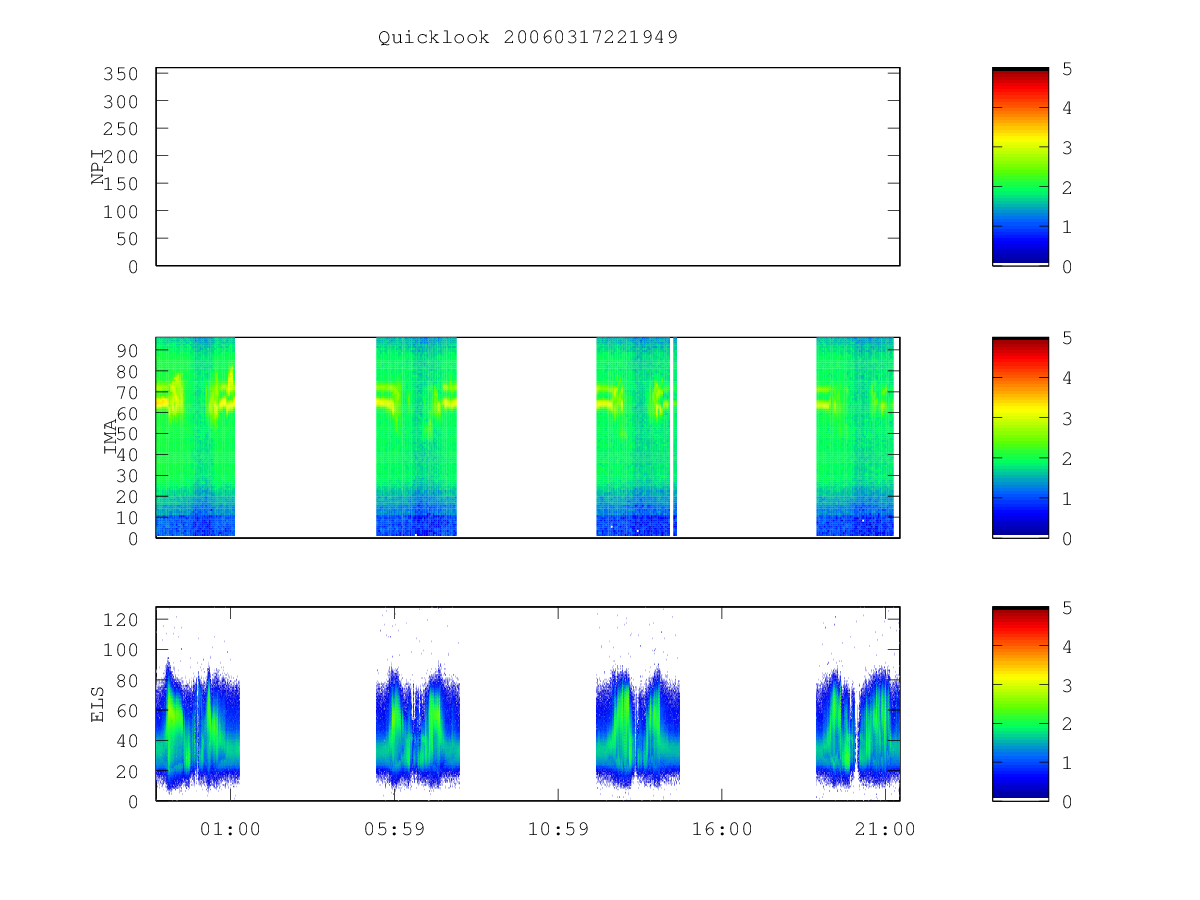Click the 05:59 time axis label

point(394,829)
